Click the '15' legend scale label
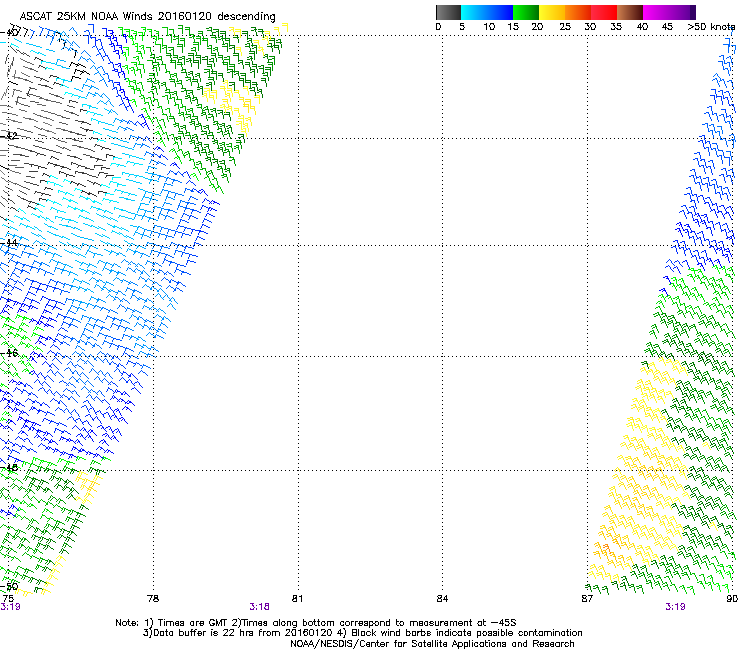The width and height of the screenshot is (740, 650). 513,27
